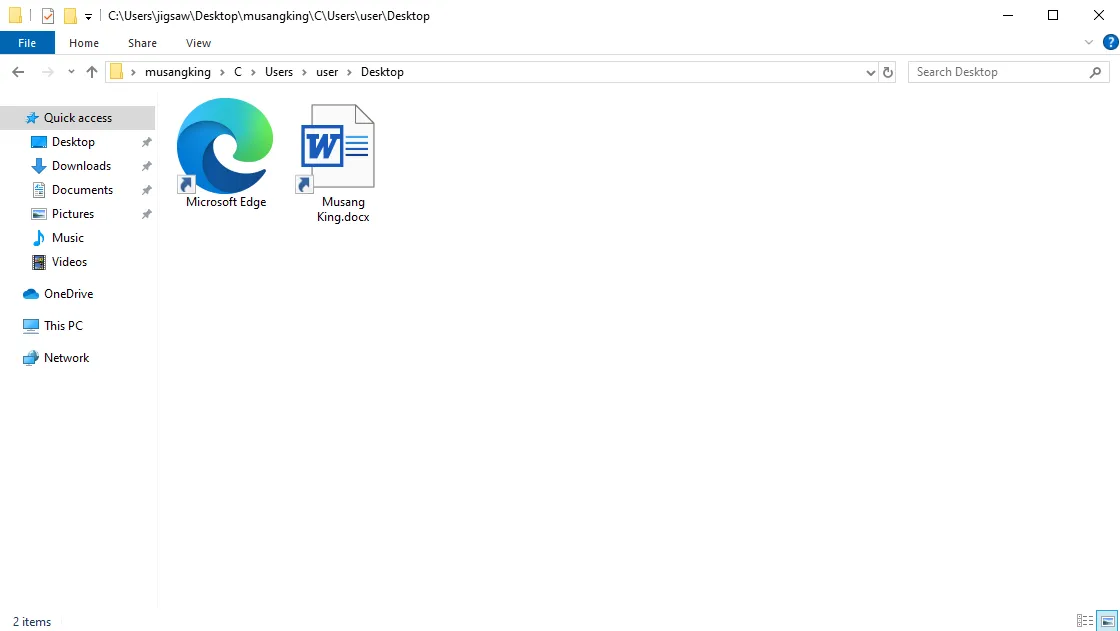The image size is (1120, 631).
Task: Open the File menu tab
Action: tap(27, 43)
